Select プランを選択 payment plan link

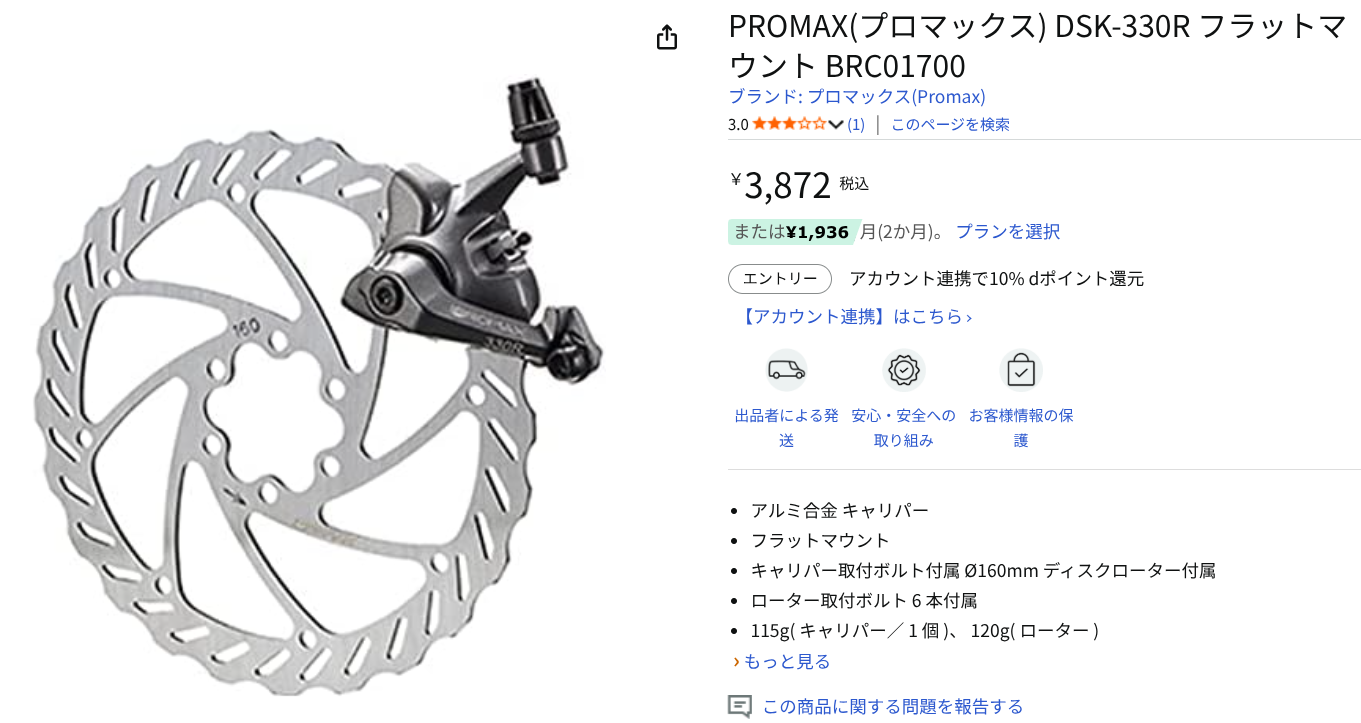(1008, 232)
